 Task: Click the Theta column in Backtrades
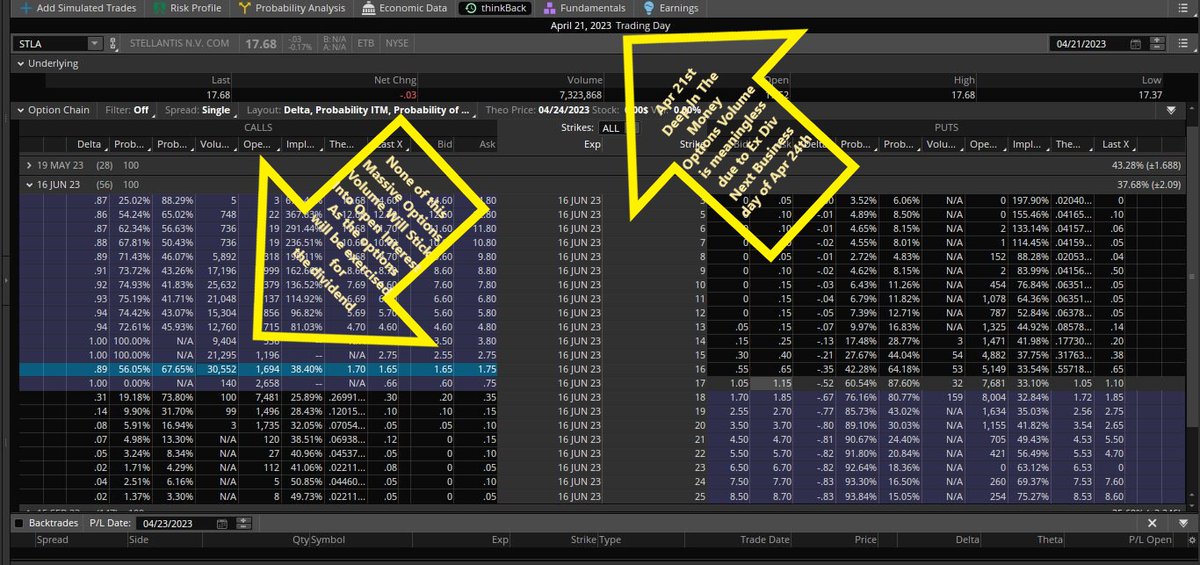(x=1051, y=540)
